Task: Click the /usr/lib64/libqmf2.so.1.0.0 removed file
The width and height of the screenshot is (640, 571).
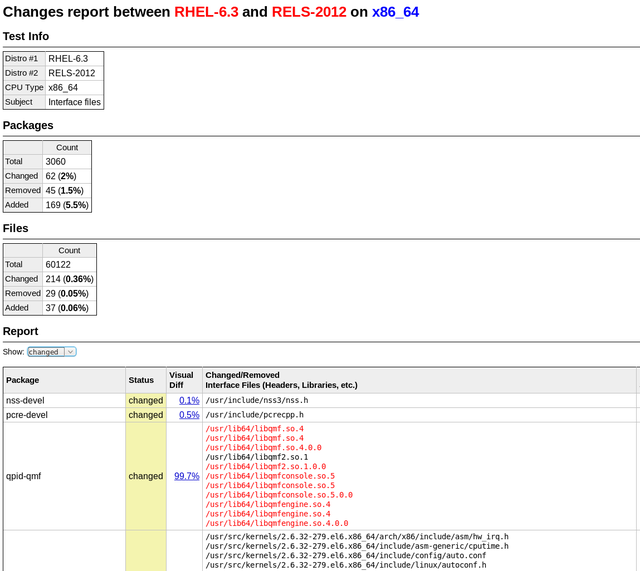Action: (x=266, y=466)
